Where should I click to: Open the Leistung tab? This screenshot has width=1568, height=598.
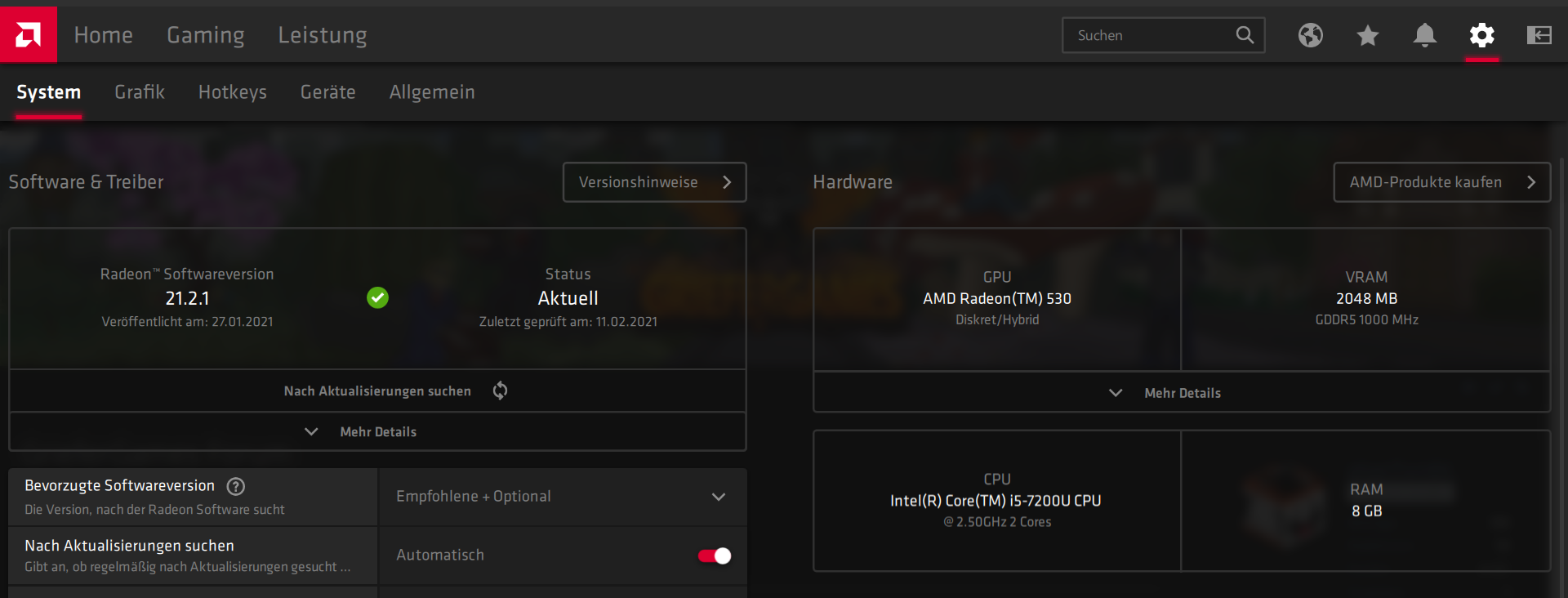pos(323,35)
